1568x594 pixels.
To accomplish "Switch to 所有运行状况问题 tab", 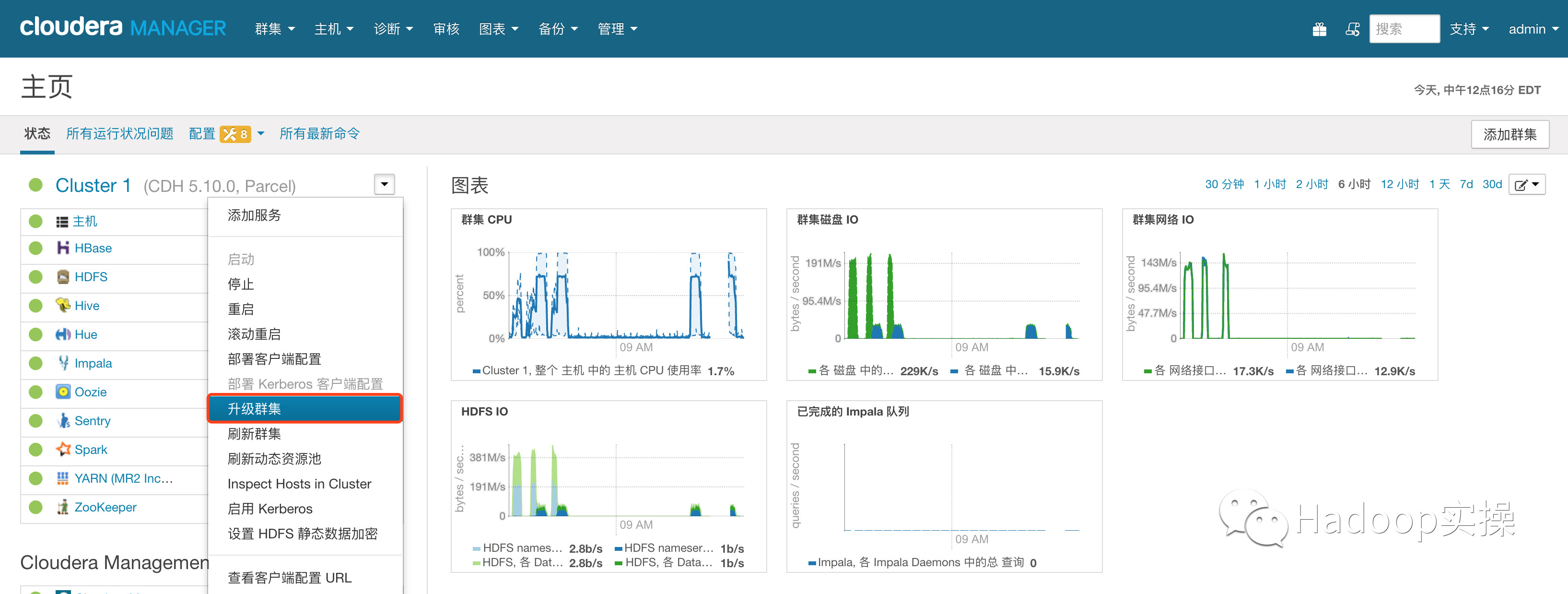I will [120, 133].
